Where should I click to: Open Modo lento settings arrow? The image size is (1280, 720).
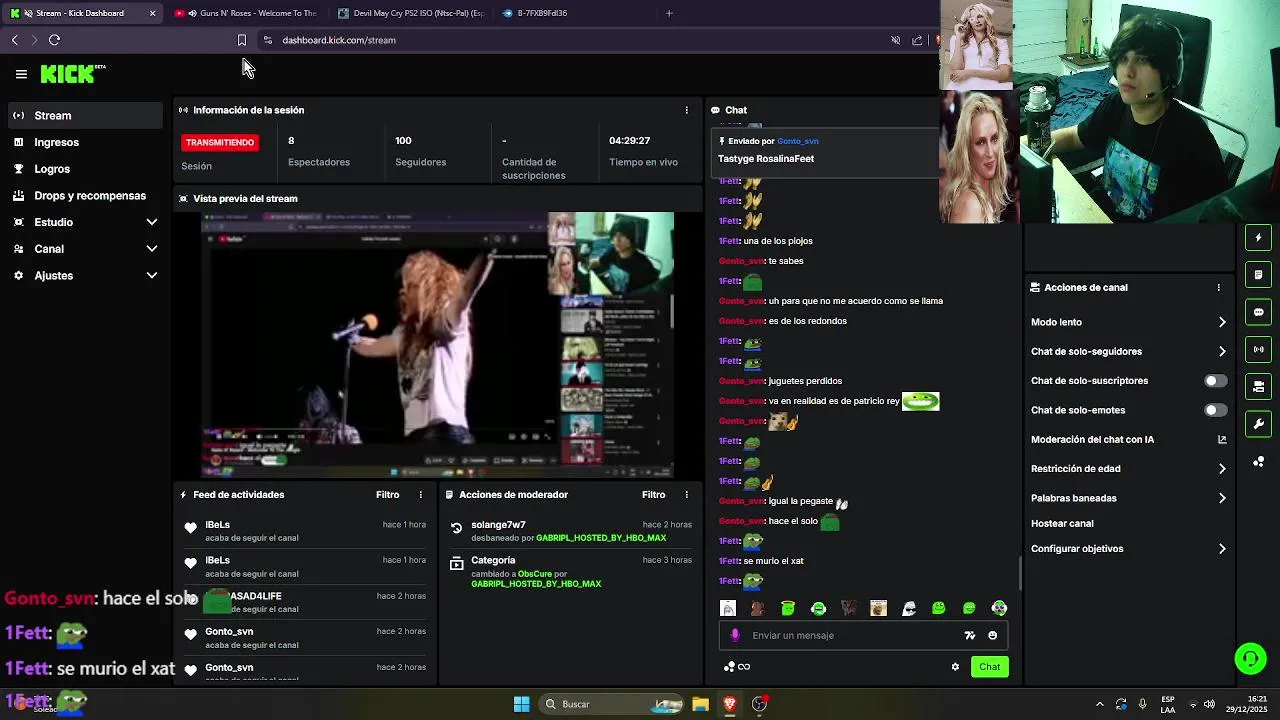(1222, 322)
